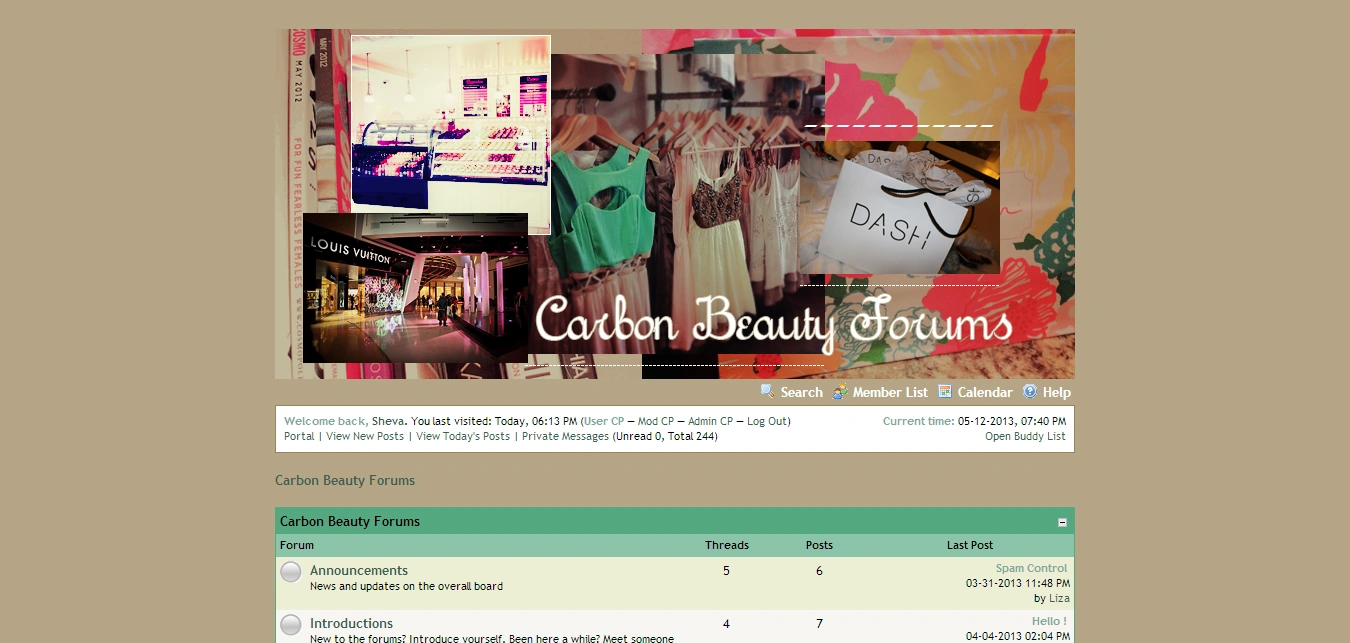Screen dimensions: 1350x643
Task: Click the Posts column header
Action: (819, 545)
